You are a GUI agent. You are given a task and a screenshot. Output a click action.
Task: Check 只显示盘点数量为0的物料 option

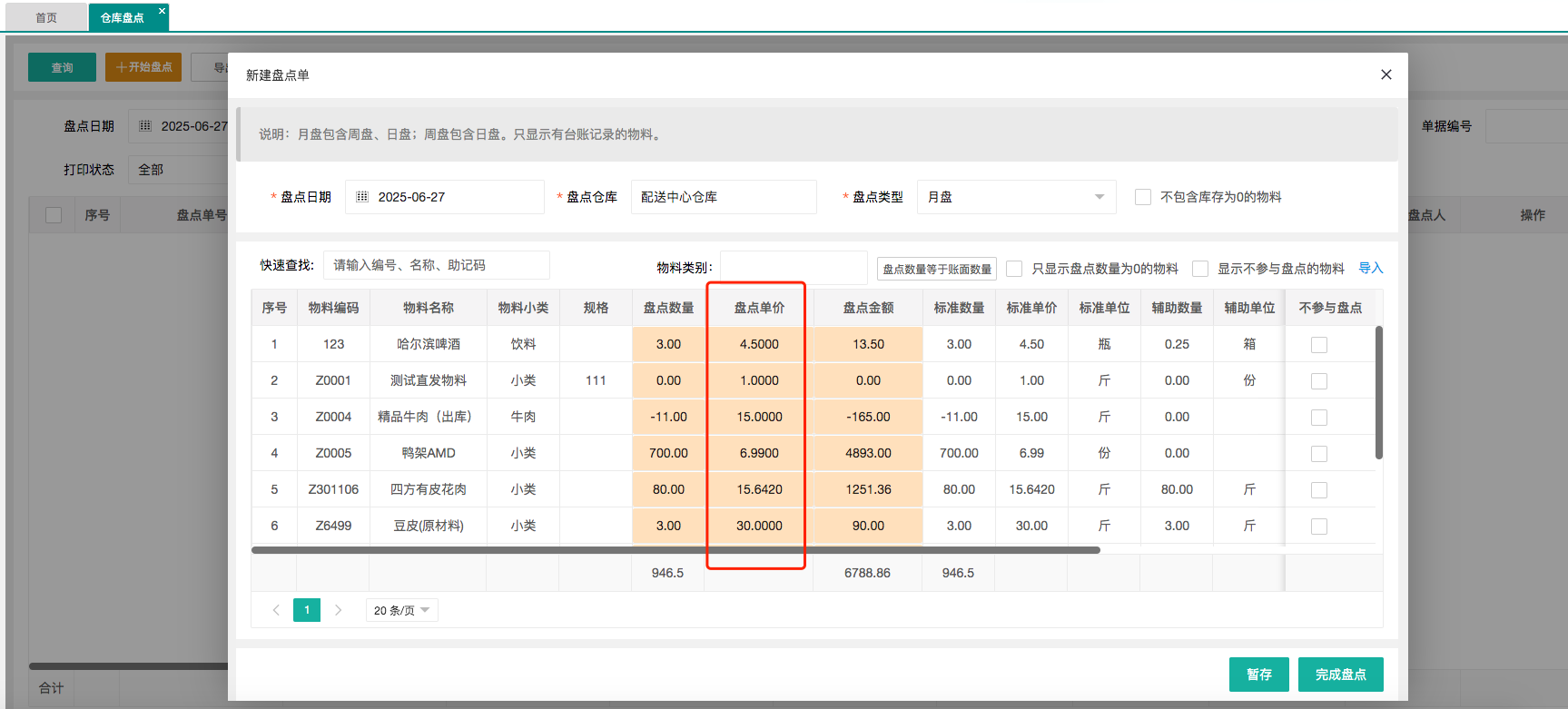coord(1014,269)
